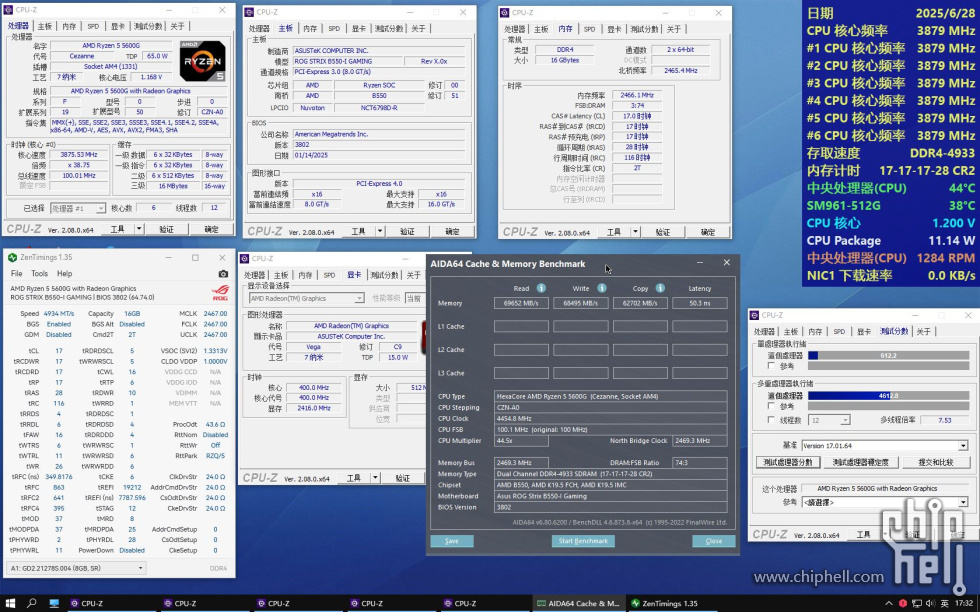Switch to 关于 tab in CPU-Z mainboard window
The height and width of the screenshot is (612, 980).
418,29
